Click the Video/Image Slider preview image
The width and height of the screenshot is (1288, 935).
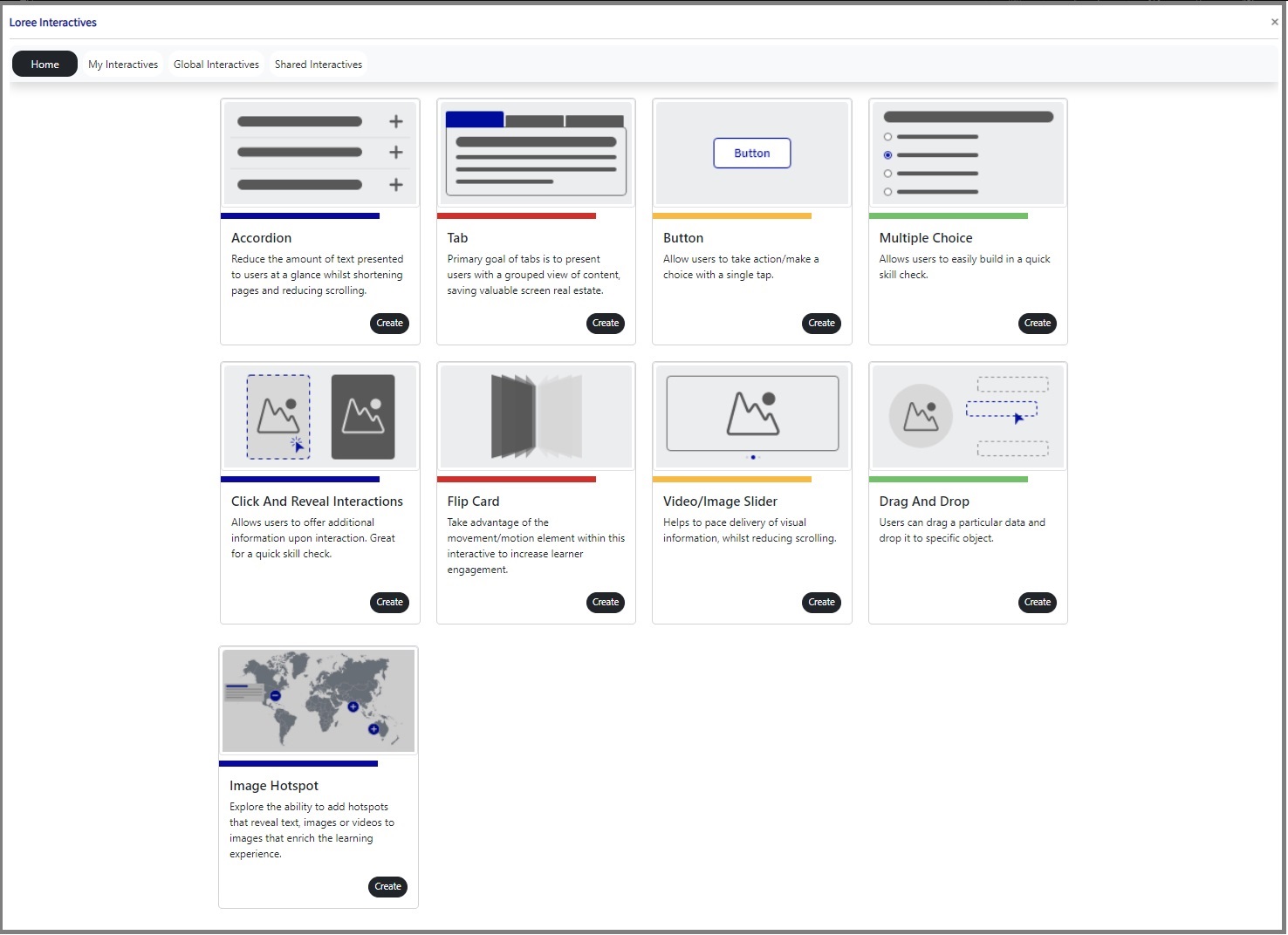[x=752, y=417]
